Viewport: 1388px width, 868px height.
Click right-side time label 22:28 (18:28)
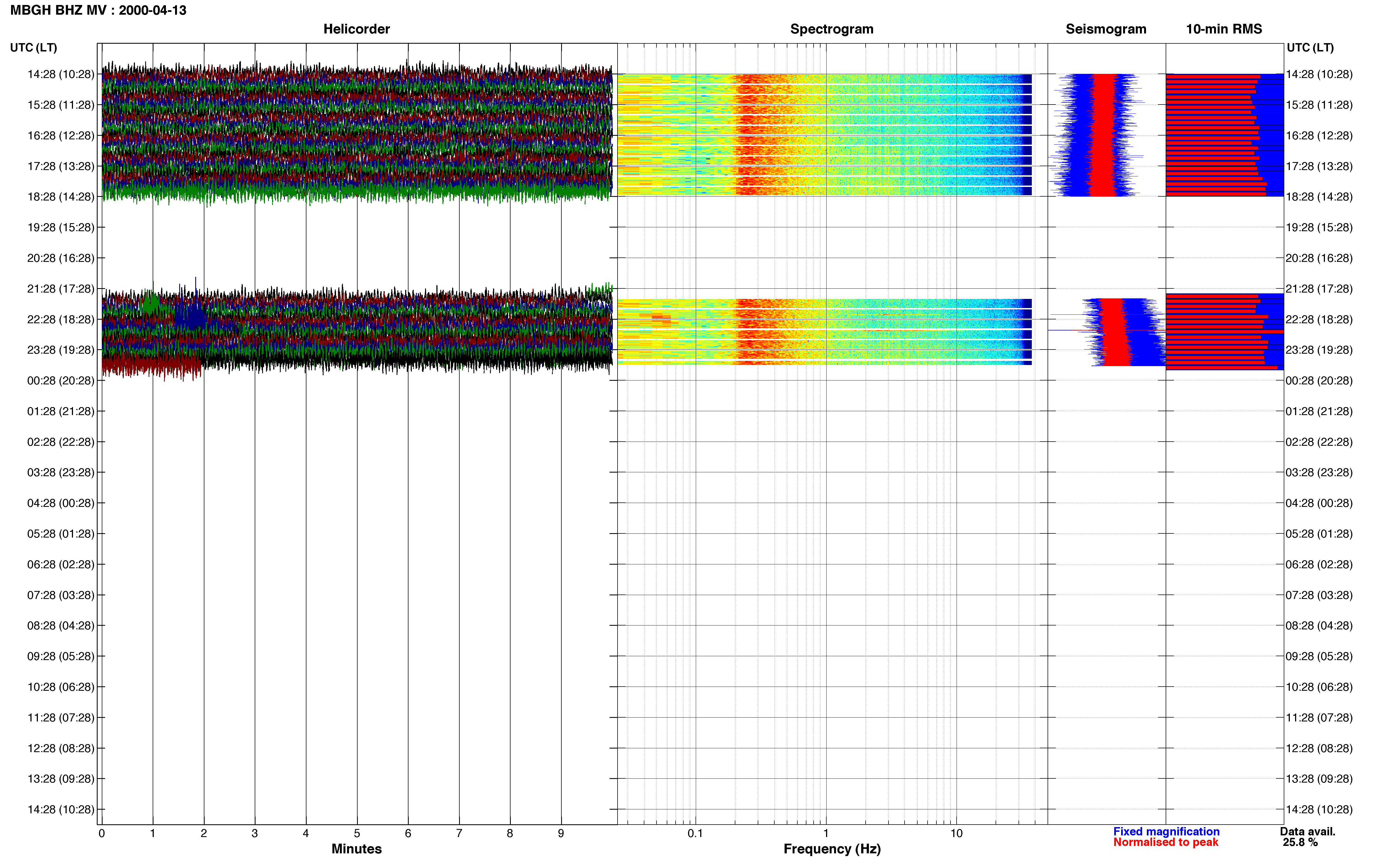1319,319
